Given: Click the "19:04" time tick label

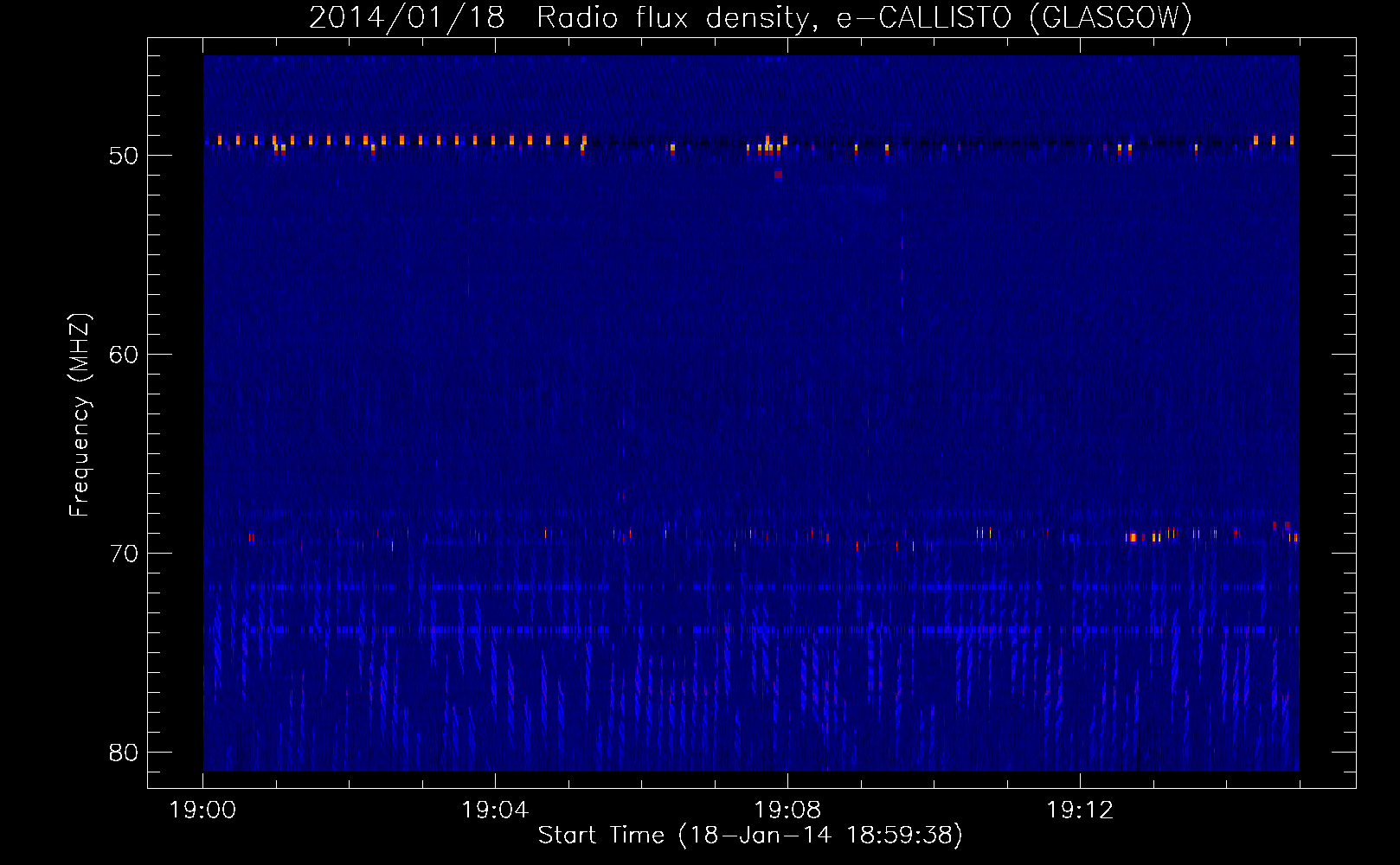Looking at the screenshot, I should 495,811.
